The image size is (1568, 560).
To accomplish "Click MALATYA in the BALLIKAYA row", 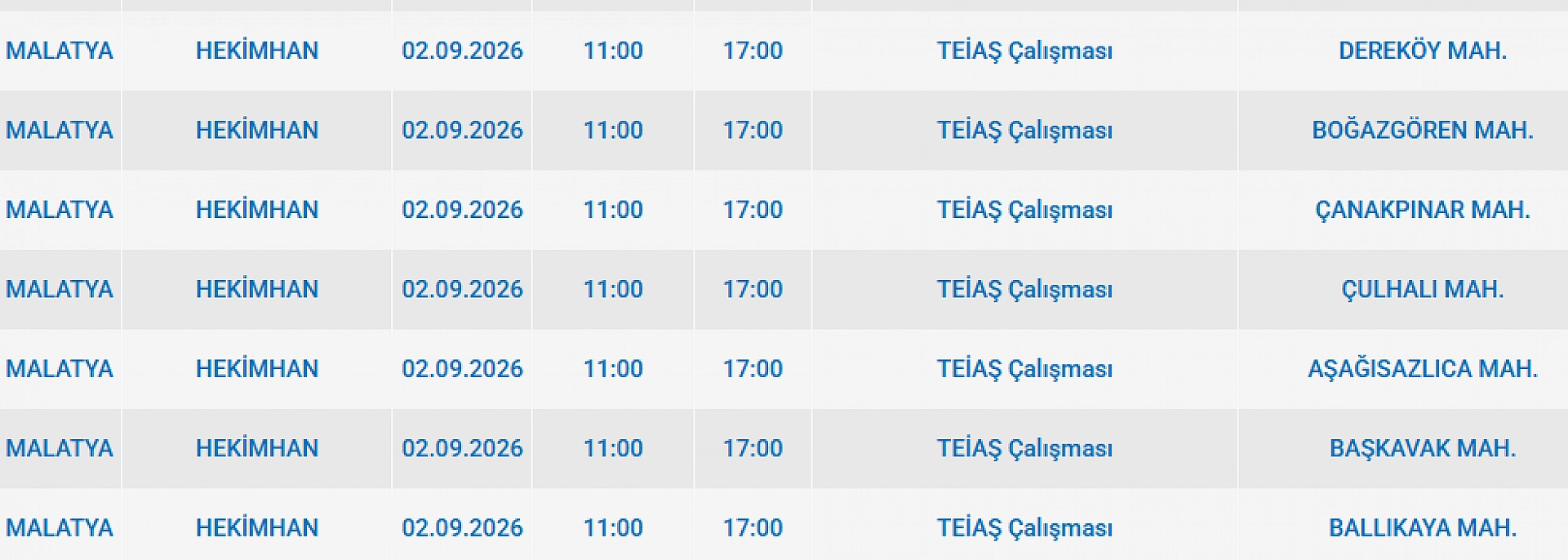I will pyautogui.click(x=60, y=528).
